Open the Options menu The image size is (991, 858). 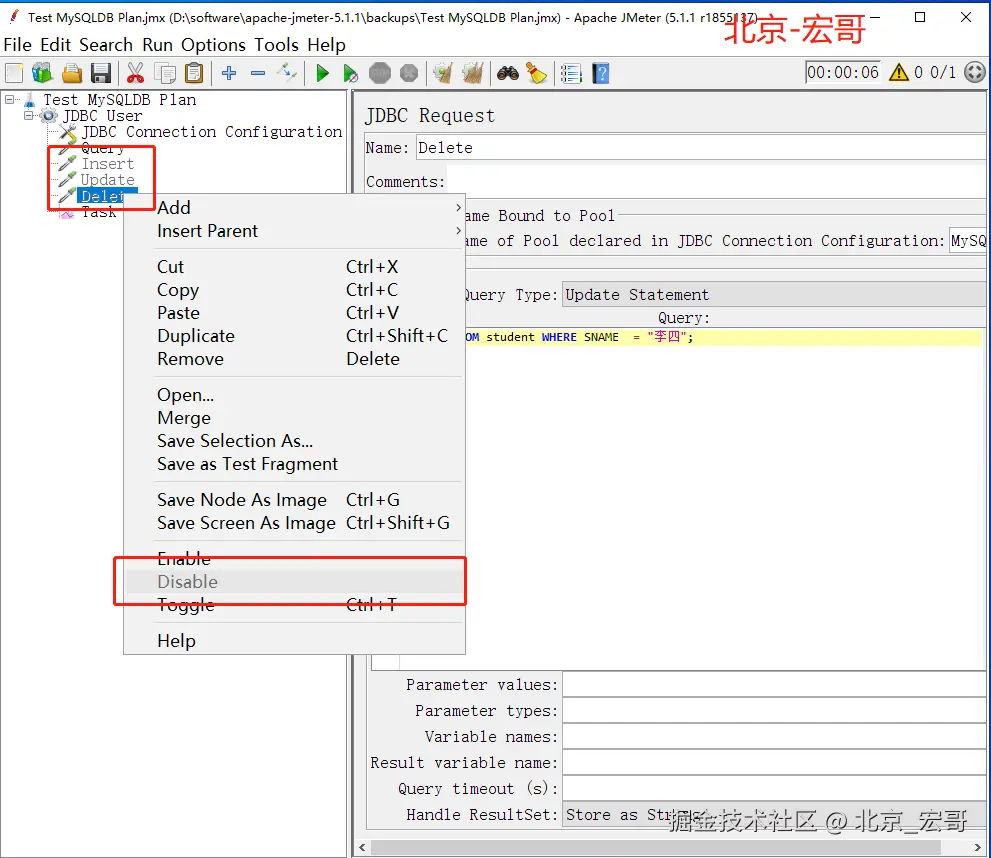click(213, 45)
